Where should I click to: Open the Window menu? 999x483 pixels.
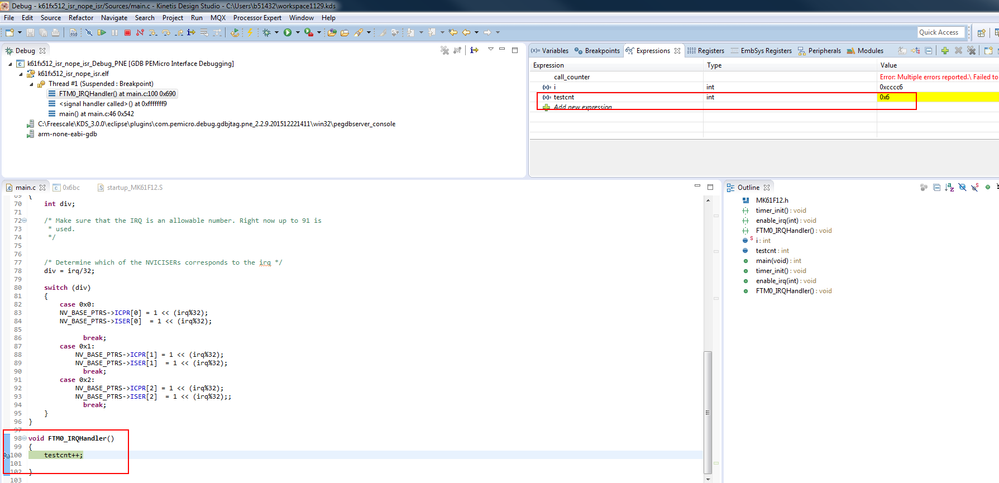pos(301,18)
